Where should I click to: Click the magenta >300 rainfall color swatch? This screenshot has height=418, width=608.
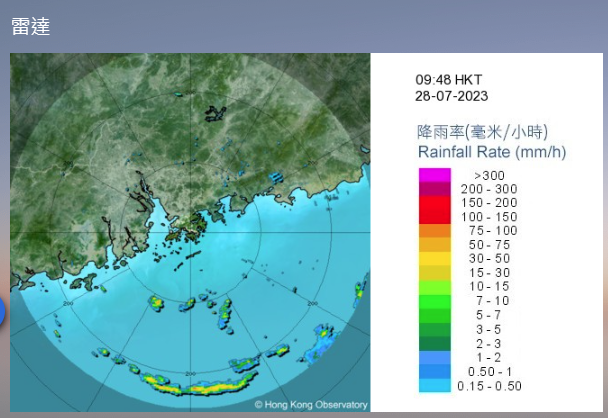(435, 175)
